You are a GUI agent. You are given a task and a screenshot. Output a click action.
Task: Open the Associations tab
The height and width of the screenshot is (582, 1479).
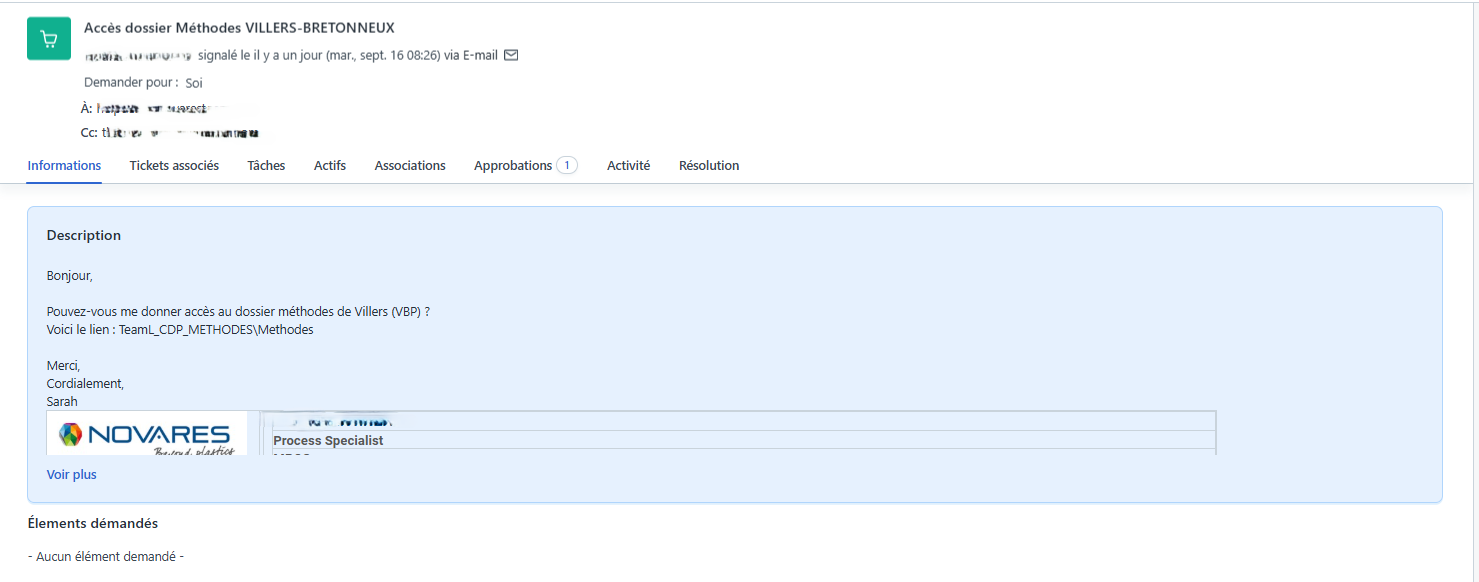(x=409, y=165)
